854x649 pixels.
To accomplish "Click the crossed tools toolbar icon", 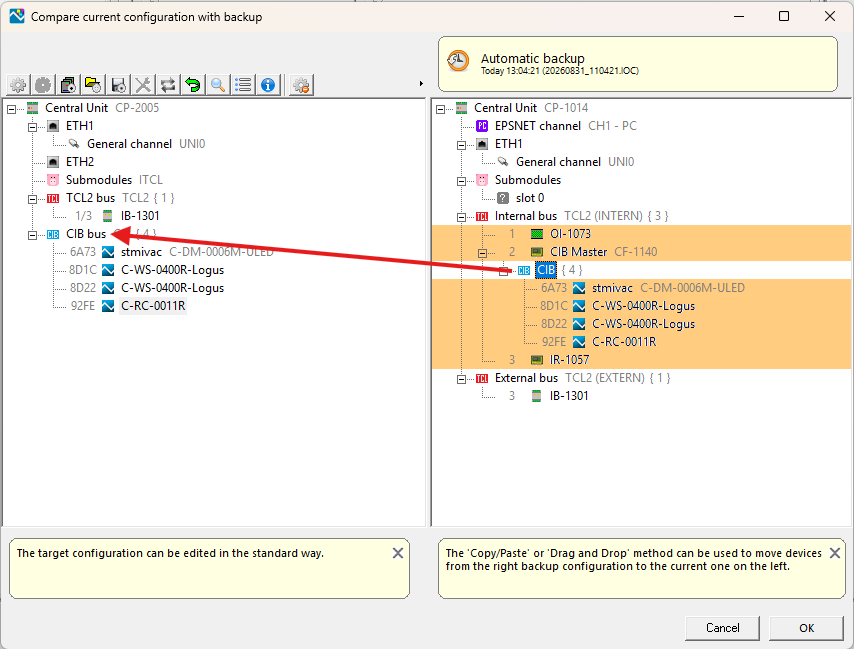I will pos(143,85).
